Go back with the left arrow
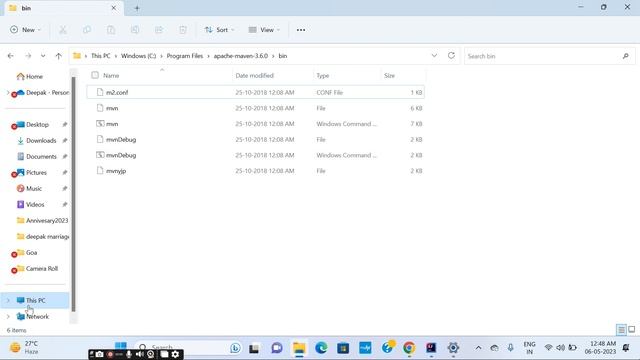Image resolution: width=640 pixels, height=360 pixels. click(x=11, y=56)
